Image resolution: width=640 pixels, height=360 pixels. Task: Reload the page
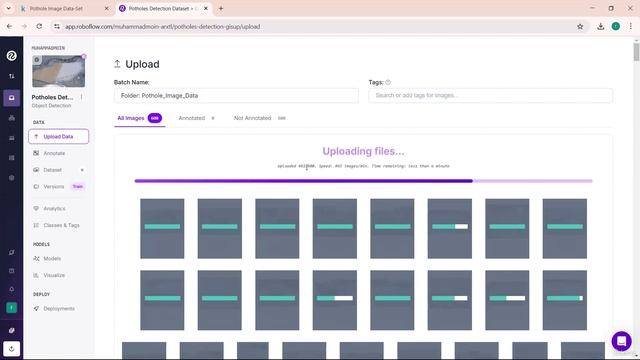pos(39,27)
